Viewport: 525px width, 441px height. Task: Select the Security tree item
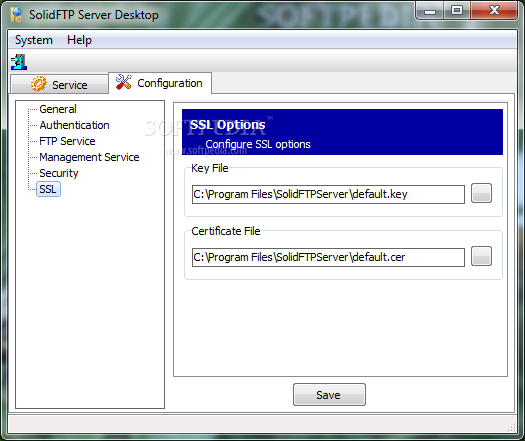click(x=59, y=173)
